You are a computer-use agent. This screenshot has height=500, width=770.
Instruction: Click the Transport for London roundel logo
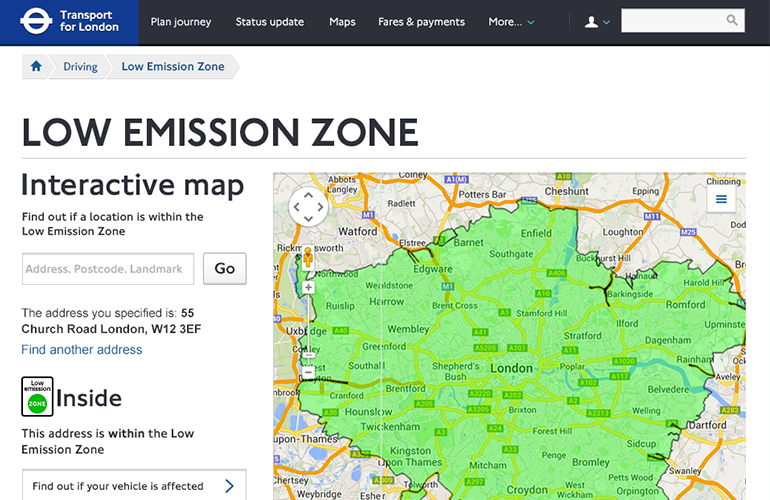coord(35,21)
